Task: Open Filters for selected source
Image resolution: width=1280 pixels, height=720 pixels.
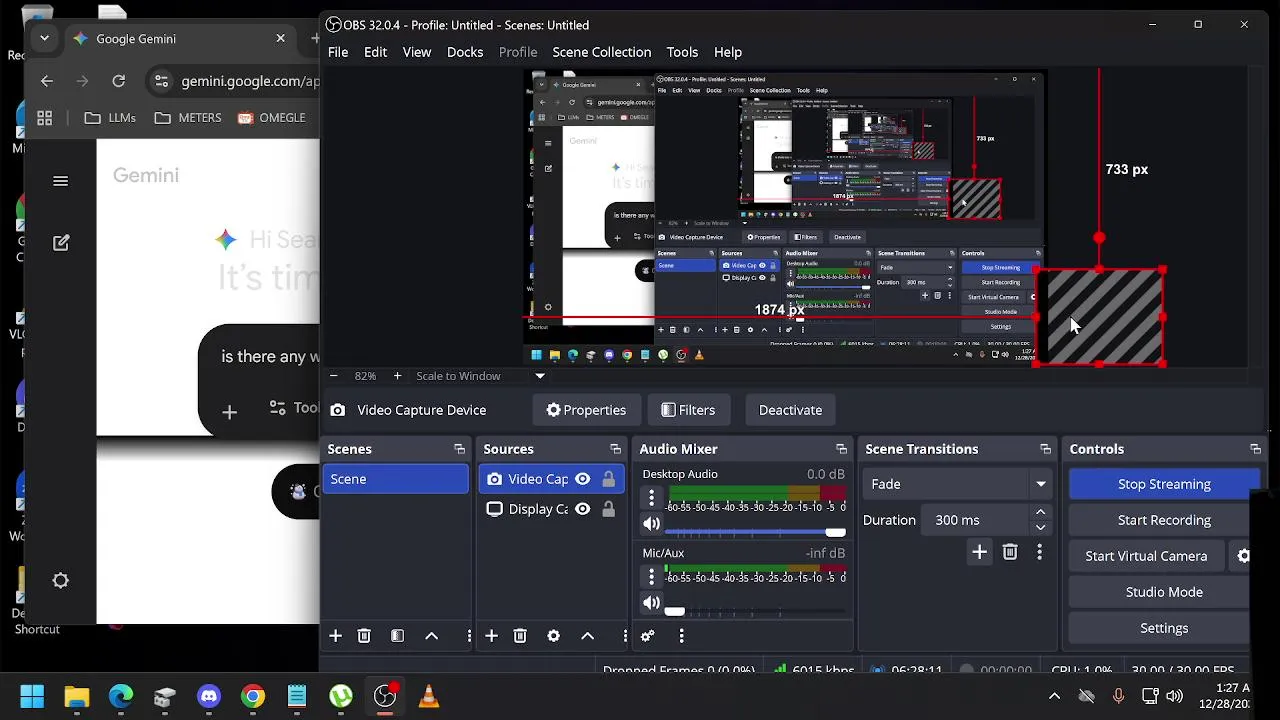Action: [x=688, y=410]
